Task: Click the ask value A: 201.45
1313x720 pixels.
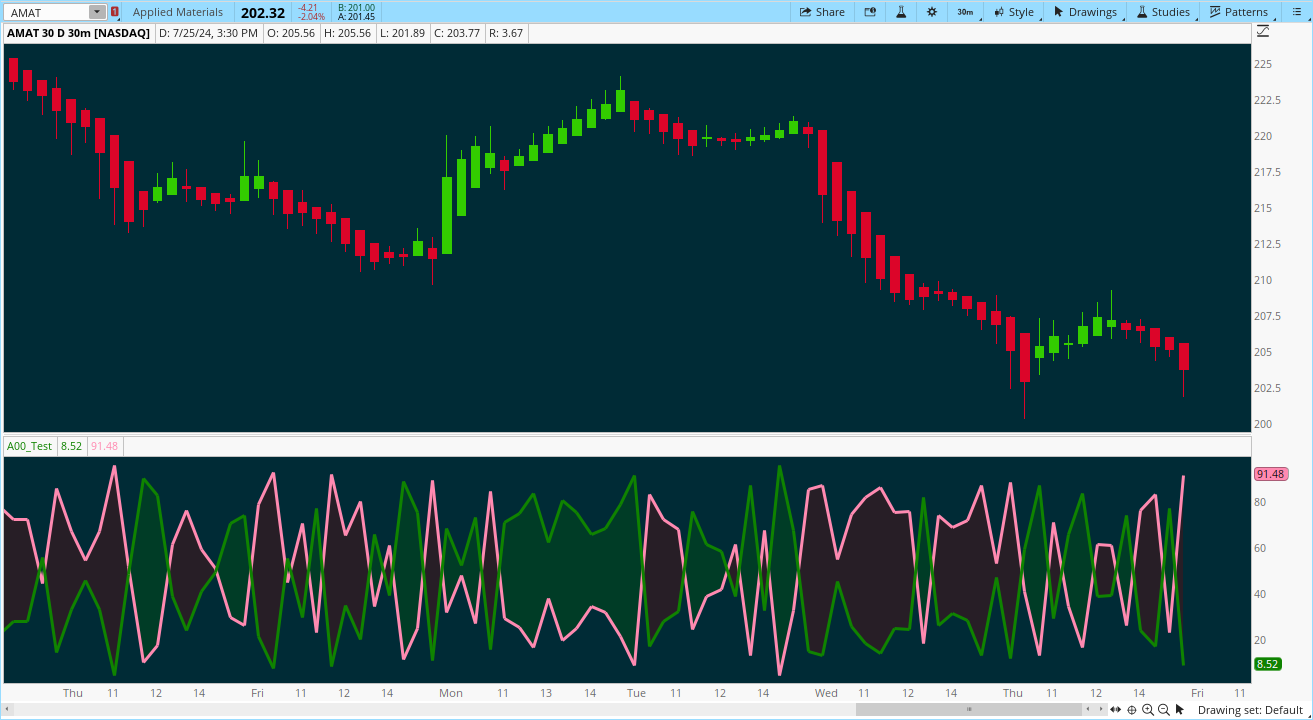Action: click(x=357, y=17)
